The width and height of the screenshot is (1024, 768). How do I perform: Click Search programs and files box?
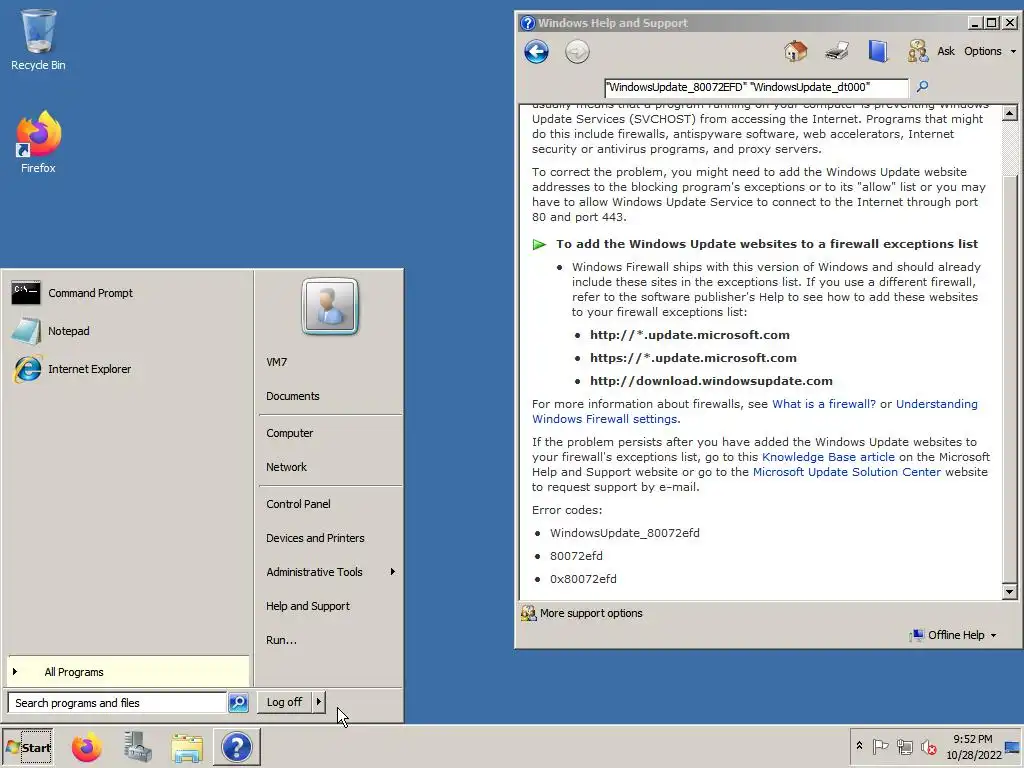(x=118, y=703)
